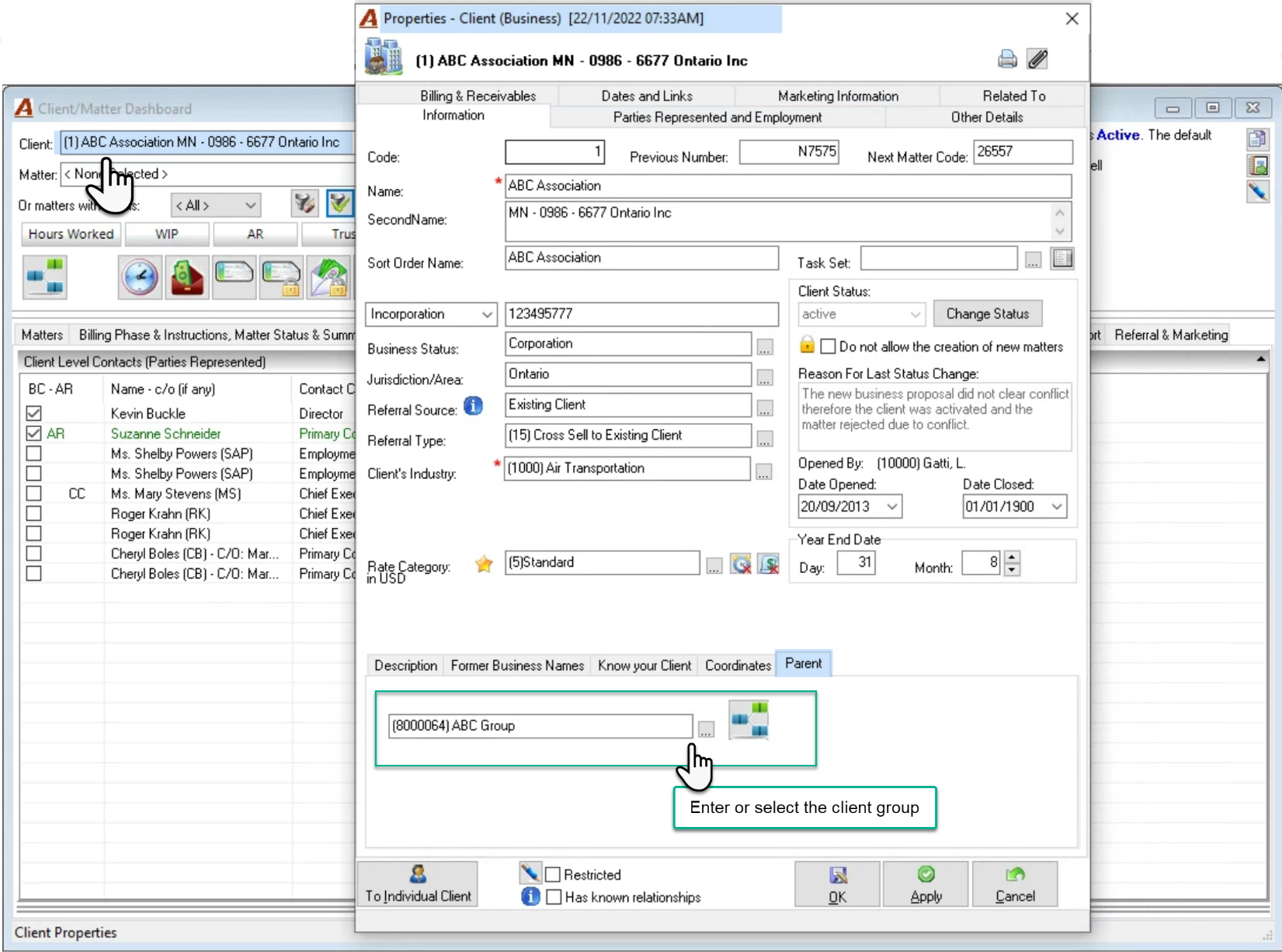Click the Name field containing ABC Association

click(788, 186)
